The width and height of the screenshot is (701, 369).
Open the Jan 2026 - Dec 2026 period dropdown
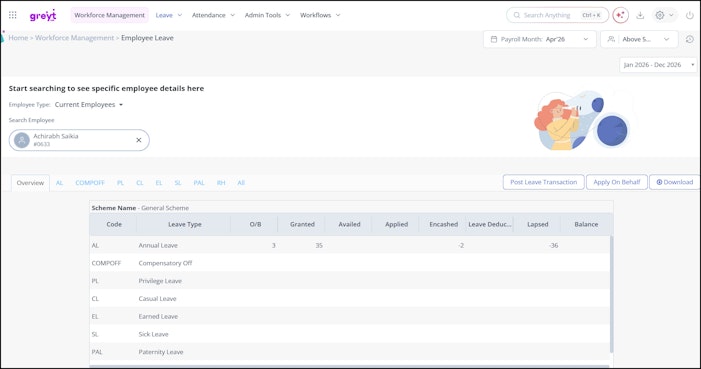658,65
